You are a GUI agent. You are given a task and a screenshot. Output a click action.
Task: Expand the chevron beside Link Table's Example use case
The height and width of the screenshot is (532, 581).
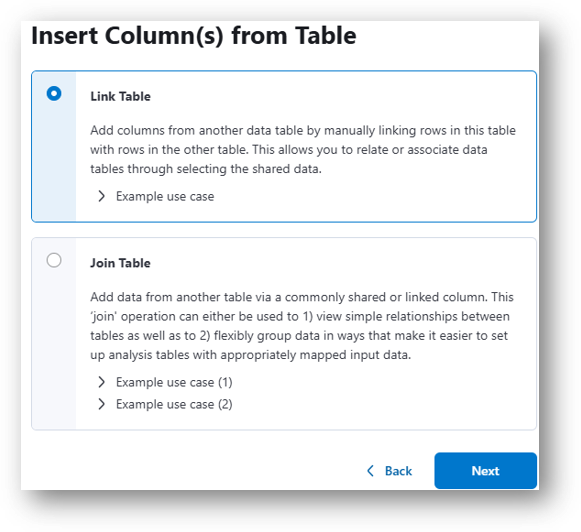(102, 196)
